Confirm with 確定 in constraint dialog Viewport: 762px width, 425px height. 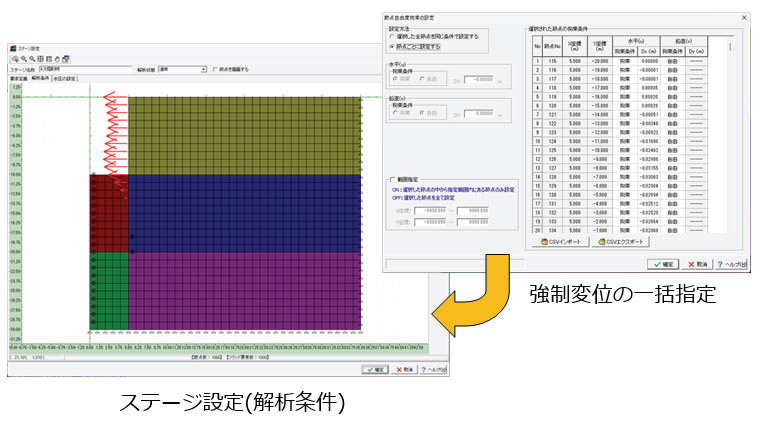point(663,264)
